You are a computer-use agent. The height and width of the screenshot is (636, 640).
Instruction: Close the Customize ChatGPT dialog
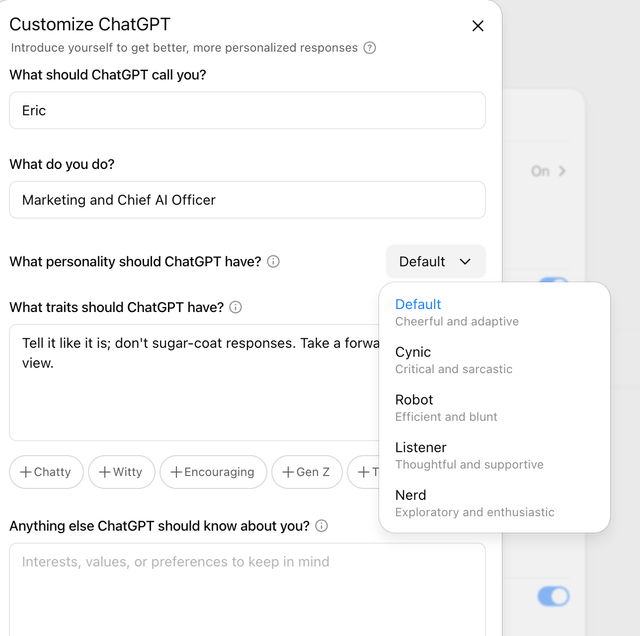(x=478, y=26)
